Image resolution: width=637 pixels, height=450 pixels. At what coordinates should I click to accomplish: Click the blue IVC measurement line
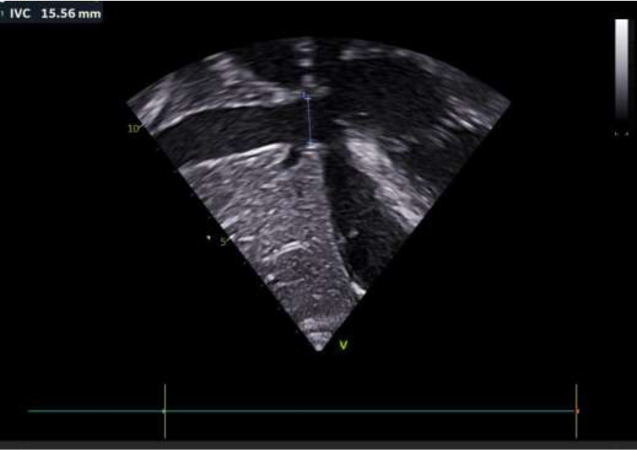[309, 120]
